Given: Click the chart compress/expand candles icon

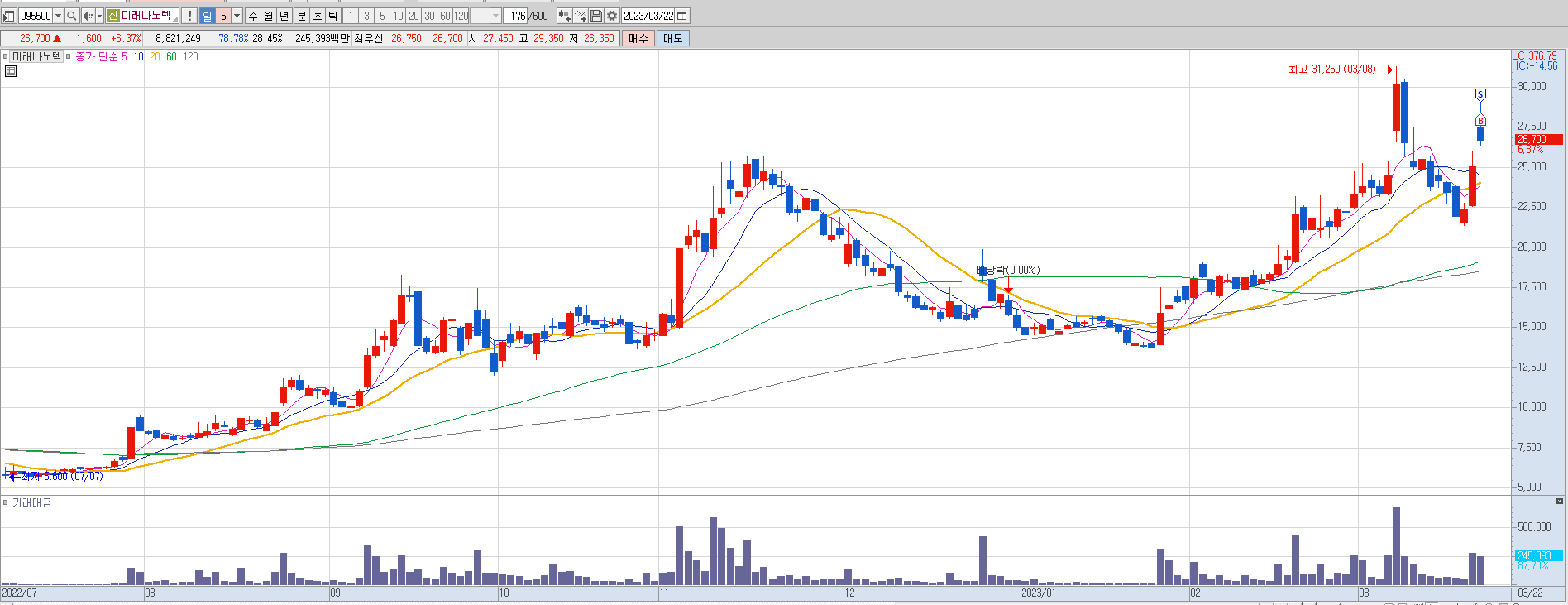Looking at the screenshot, I should (x=564, y=16).
